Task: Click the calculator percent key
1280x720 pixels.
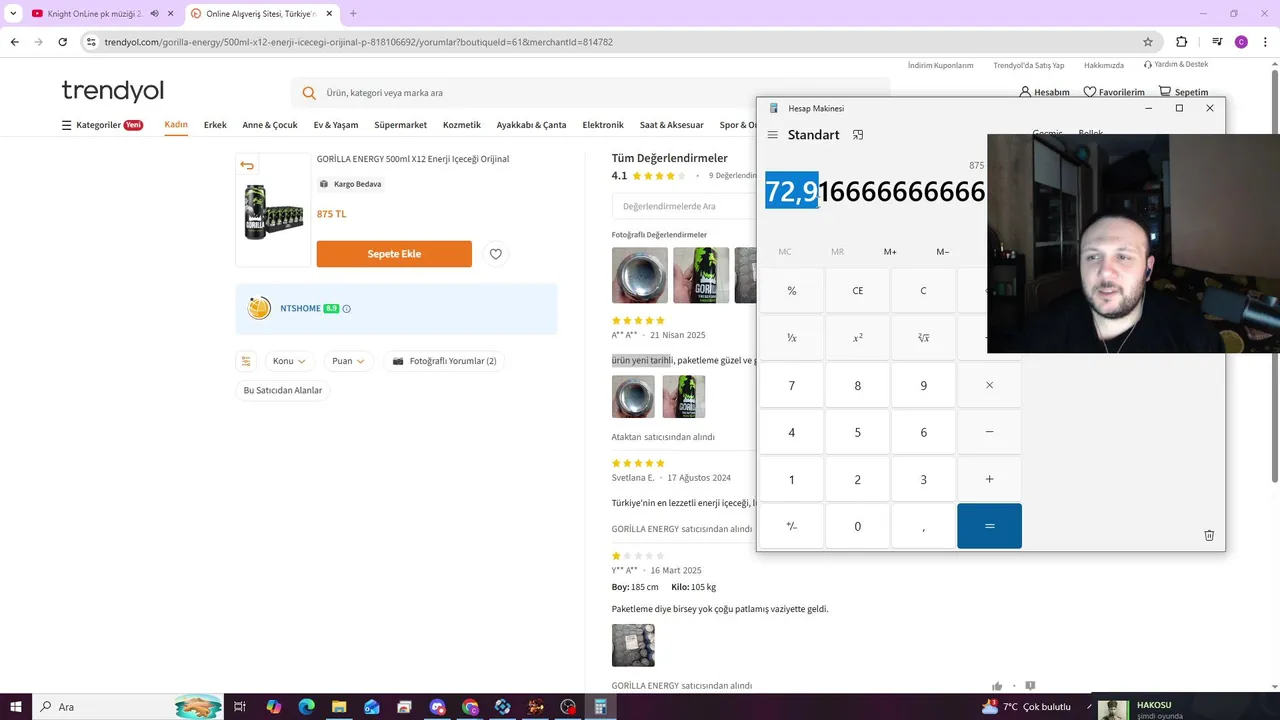Action: (792, 291)
